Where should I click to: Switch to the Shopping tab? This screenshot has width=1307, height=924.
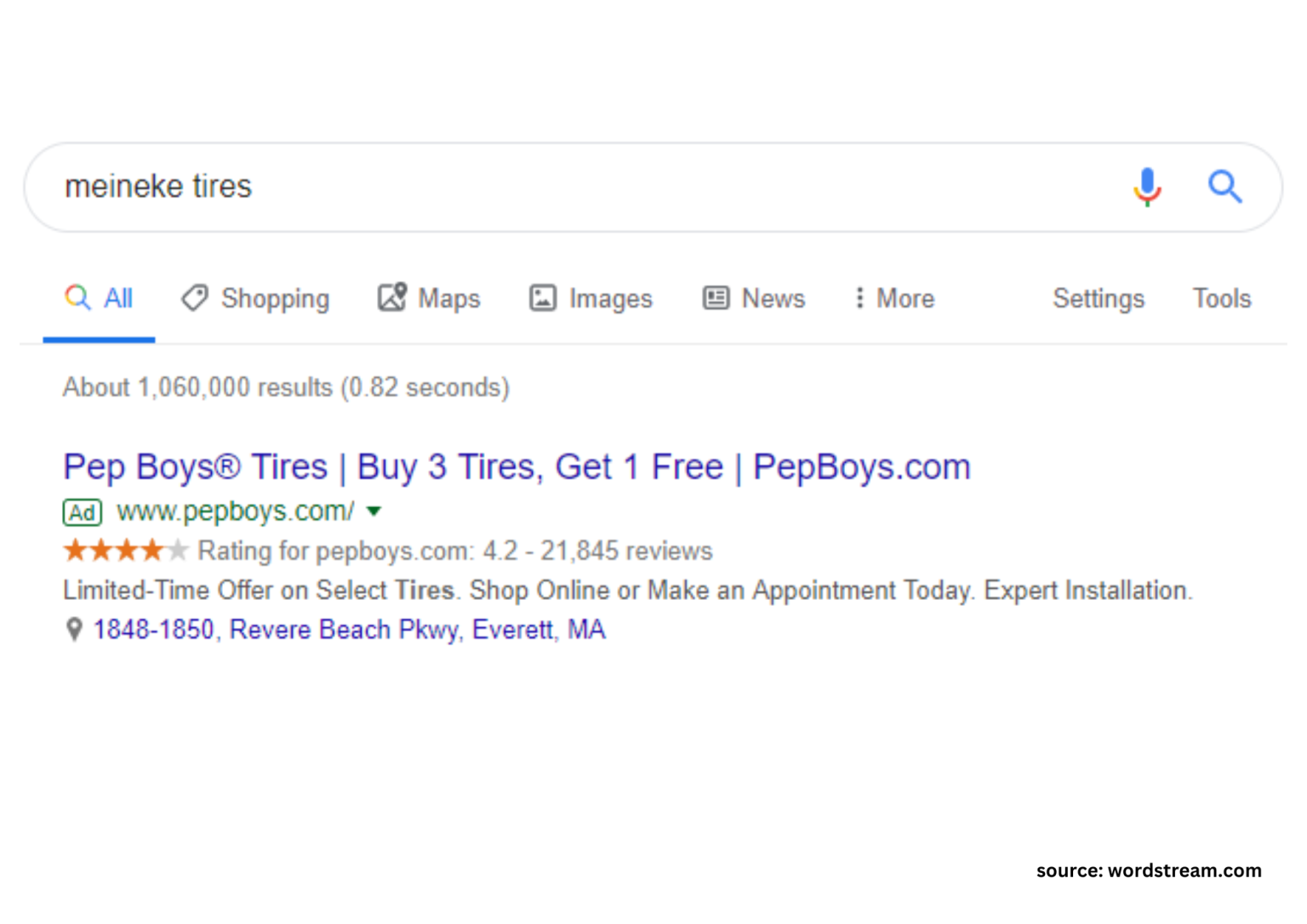pyautogui.click(x=275, y=298)
